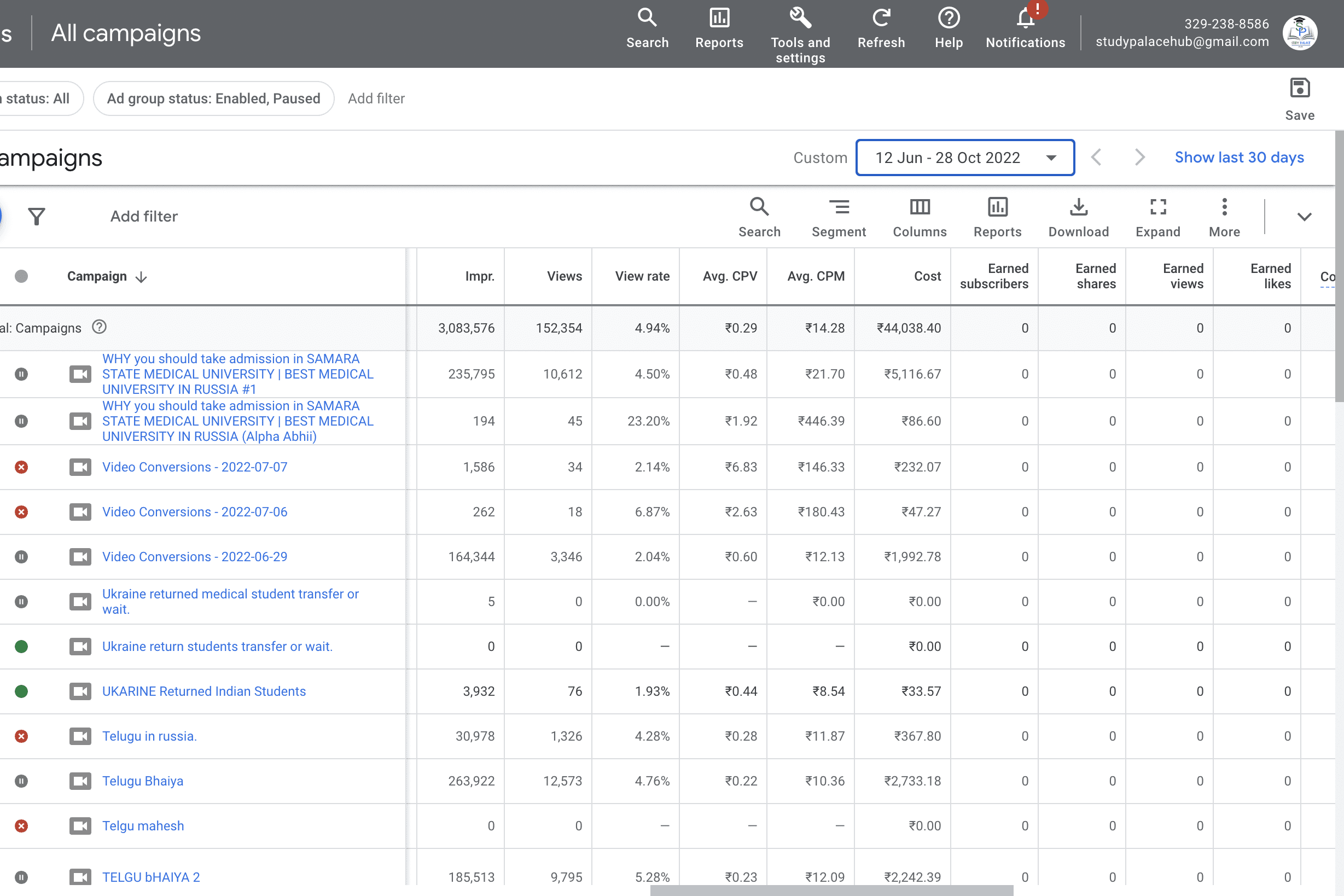
Task: Open table toolbar Reports
Action: click(997, 217)
